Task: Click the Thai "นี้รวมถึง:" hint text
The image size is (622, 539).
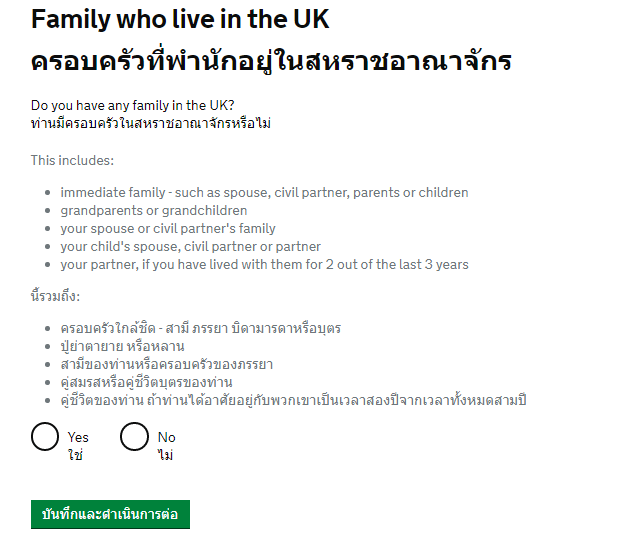Action: pos(56,296)
